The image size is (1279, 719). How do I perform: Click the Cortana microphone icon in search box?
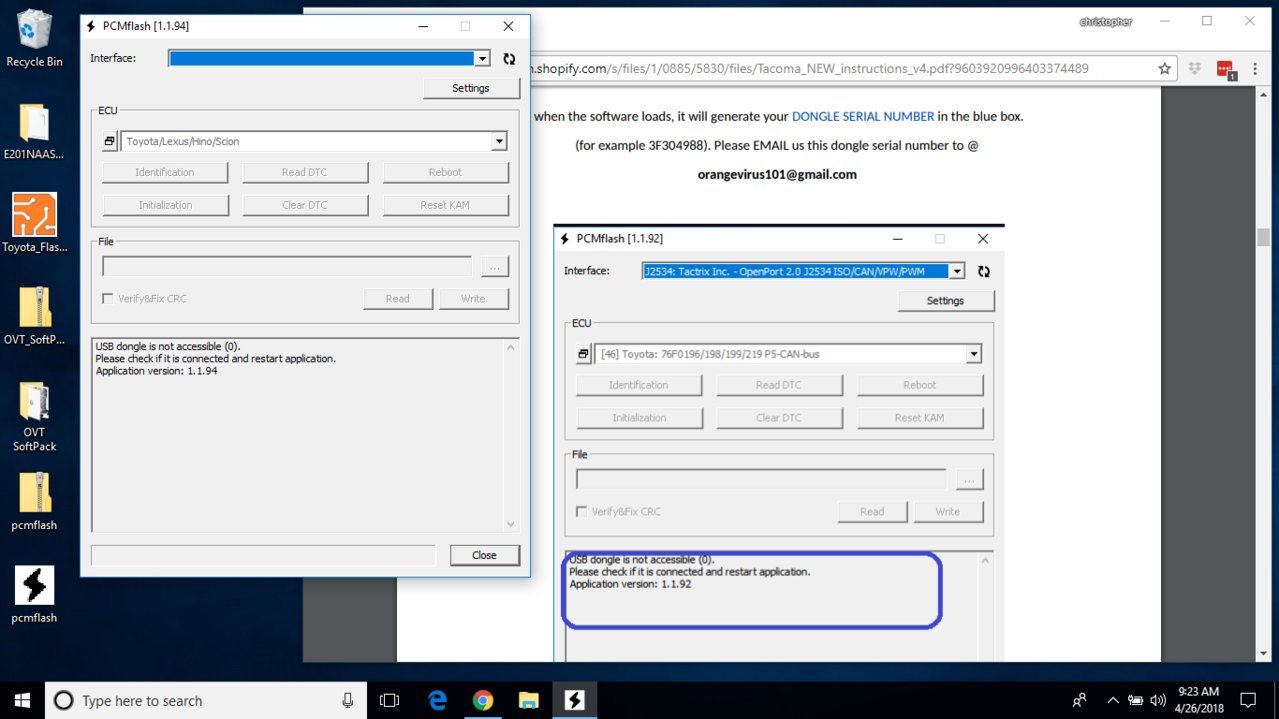tap(347, 700)
